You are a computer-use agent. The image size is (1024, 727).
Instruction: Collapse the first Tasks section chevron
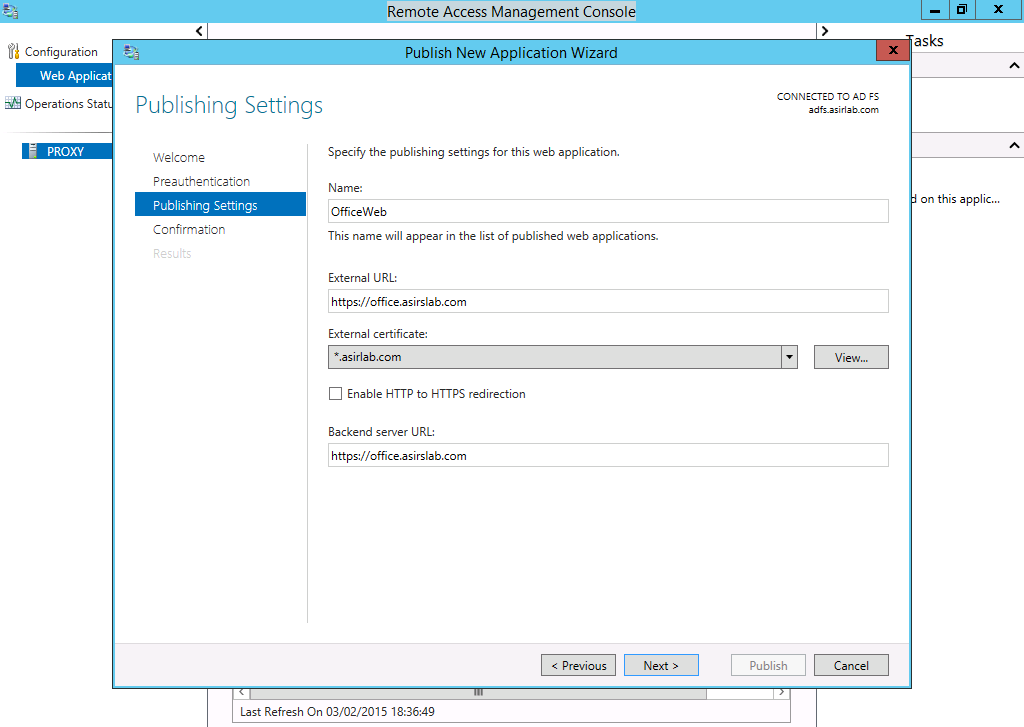tap(1014, 65)
